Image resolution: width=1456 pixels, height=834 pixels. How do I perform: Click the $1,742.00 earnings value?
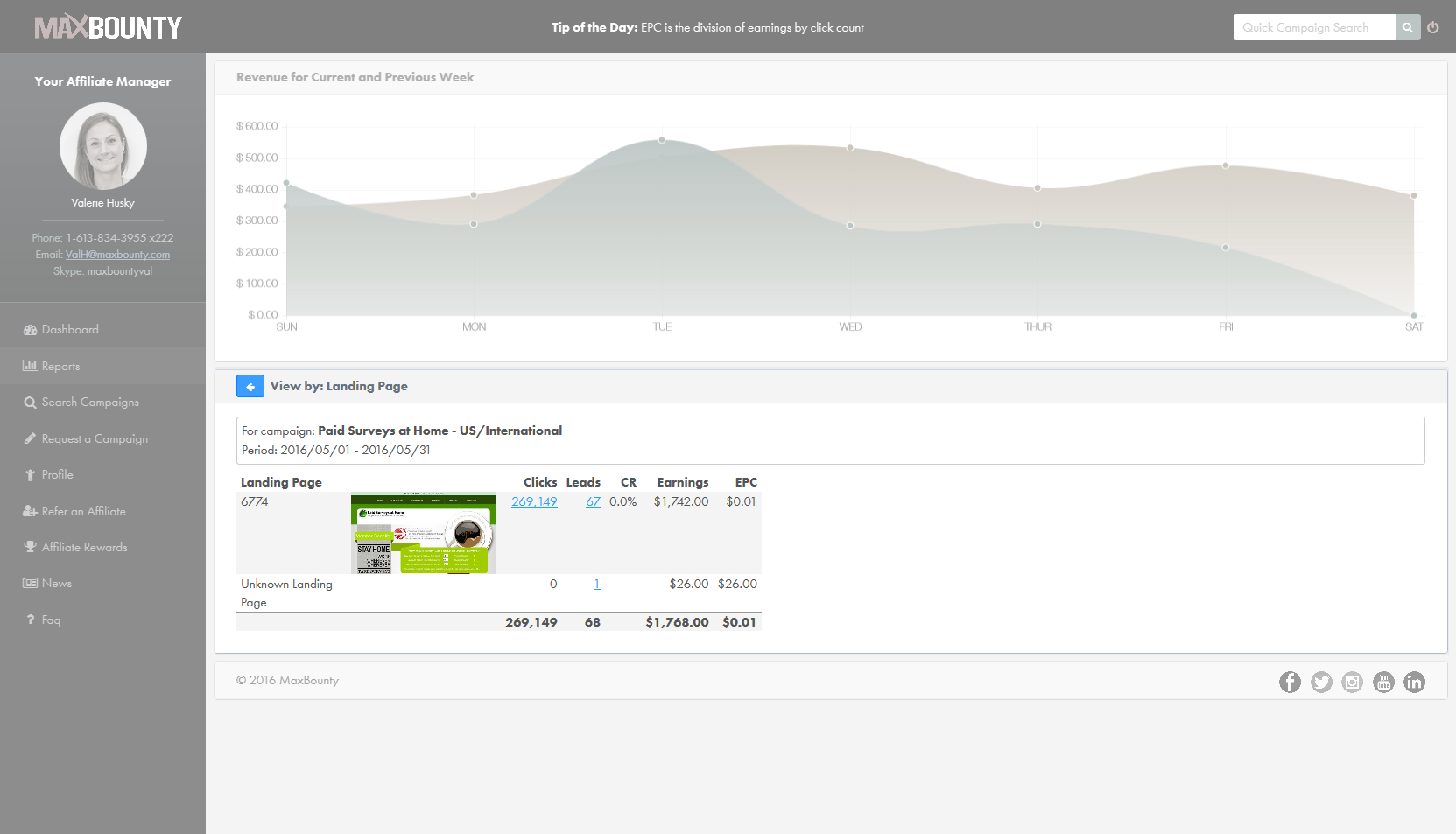pos(681,501)
